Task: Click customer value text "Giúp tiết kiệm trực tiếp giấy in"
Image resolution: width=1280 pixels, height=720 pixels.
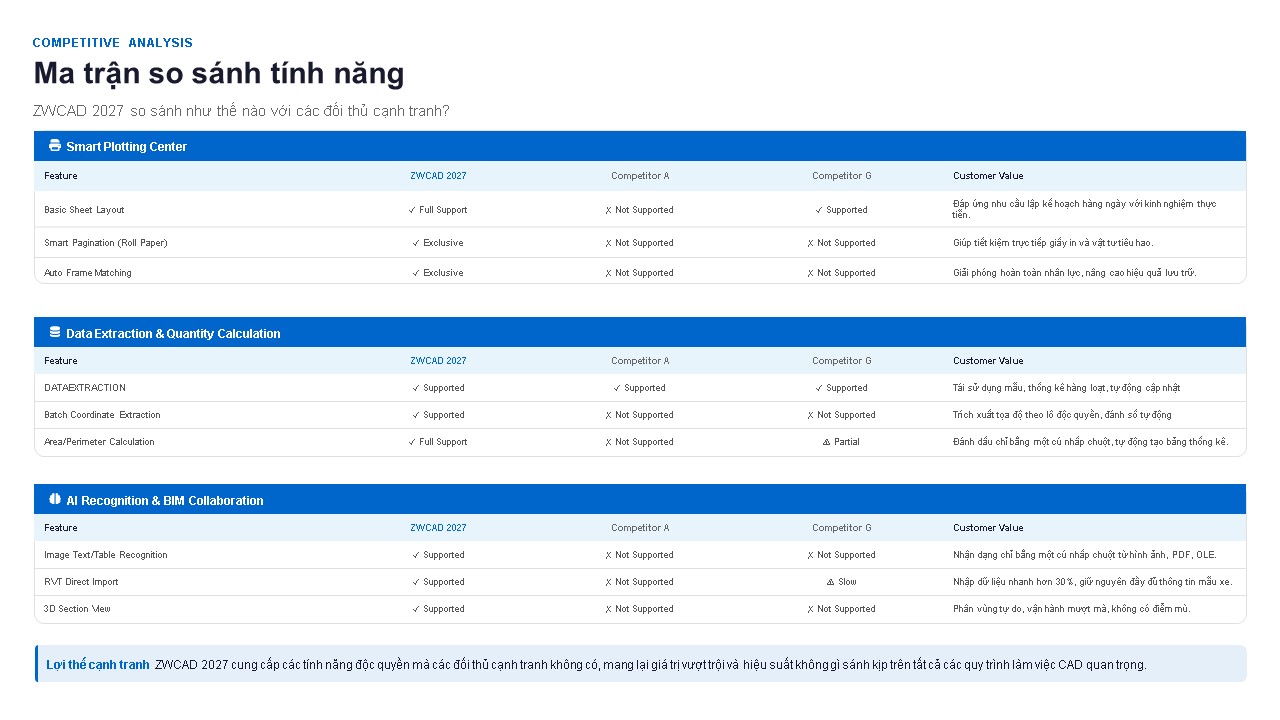Action: click(1053, 243)
